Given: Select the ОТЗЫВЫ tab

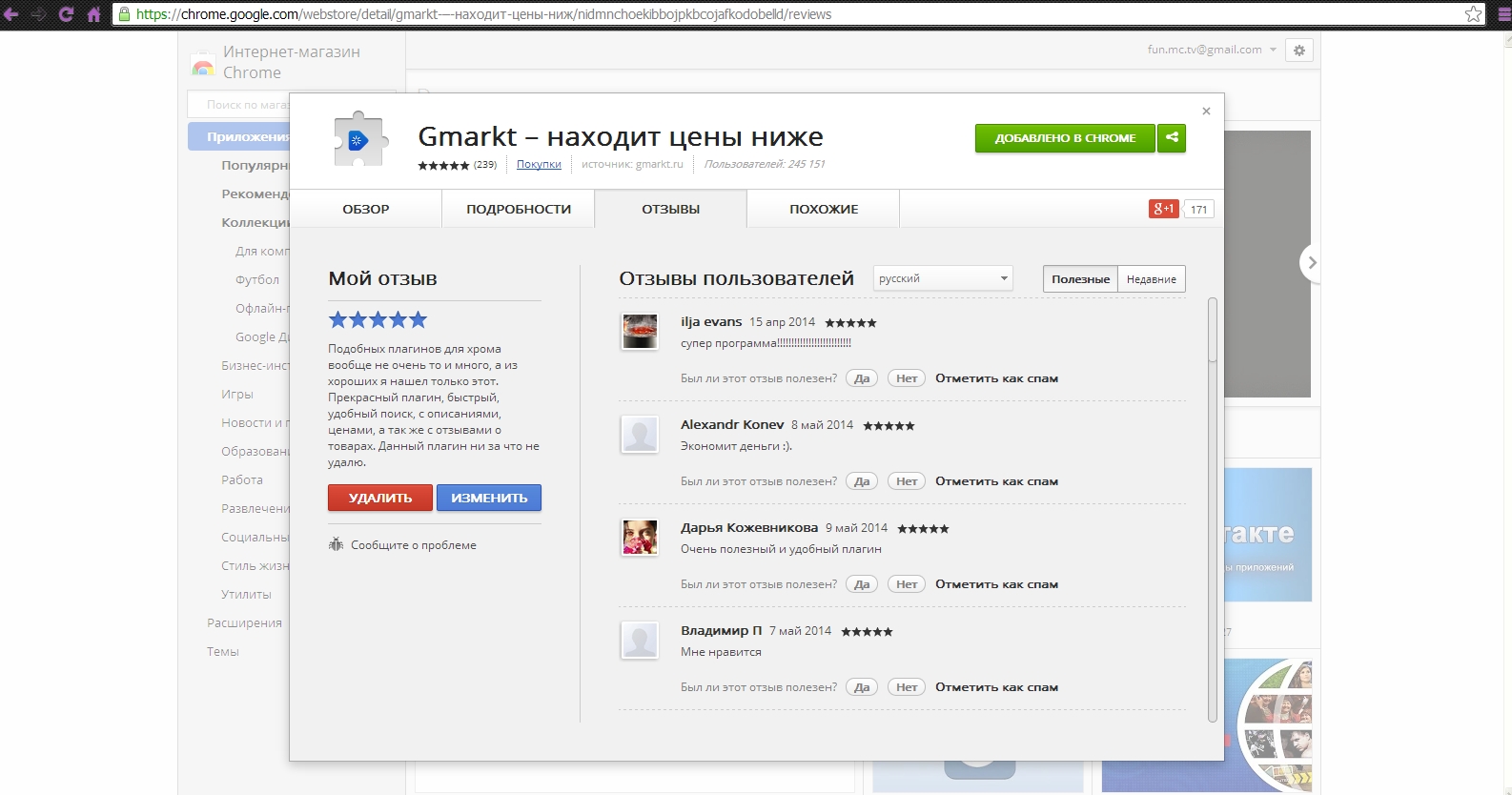Looking at the screenshot, I should [x=671, y=209].
